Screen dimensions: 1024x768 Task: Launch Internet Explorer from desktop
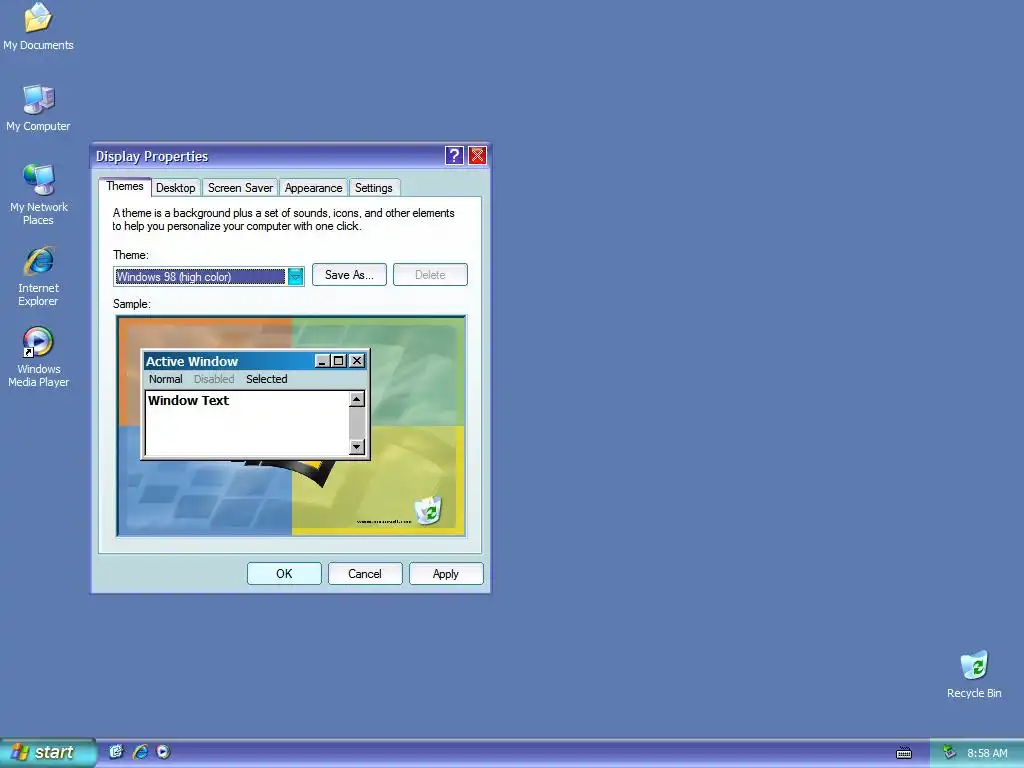click(38, 276)
